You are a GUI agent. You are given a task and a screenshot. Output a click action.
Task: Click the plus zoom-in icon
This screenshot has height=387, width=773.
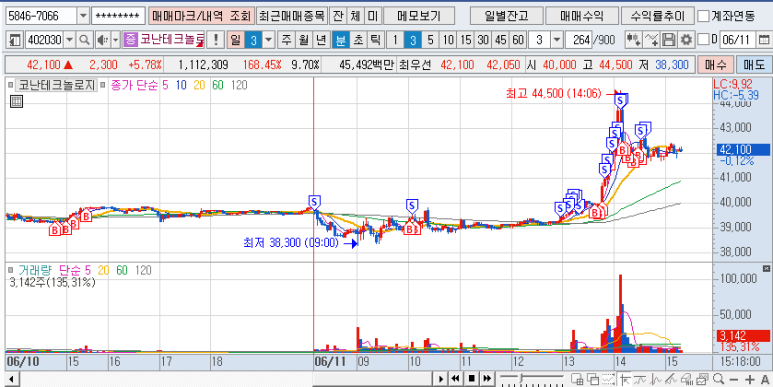(750, 379)
